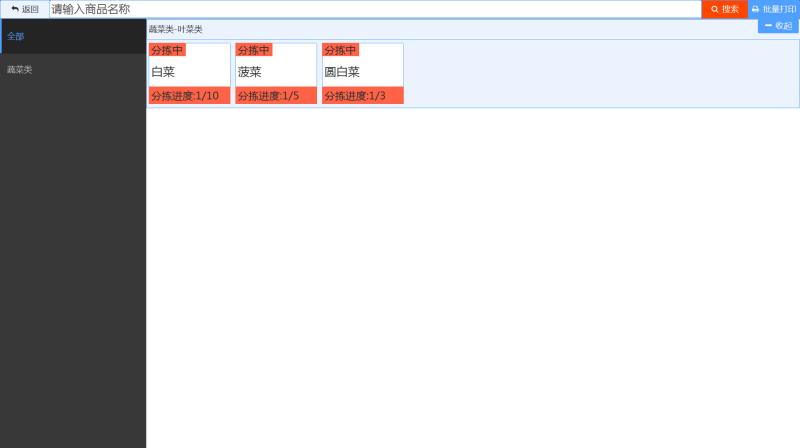Open the 菠菜 product card
The width and height of the screenshot is (800, 448).
276,72
